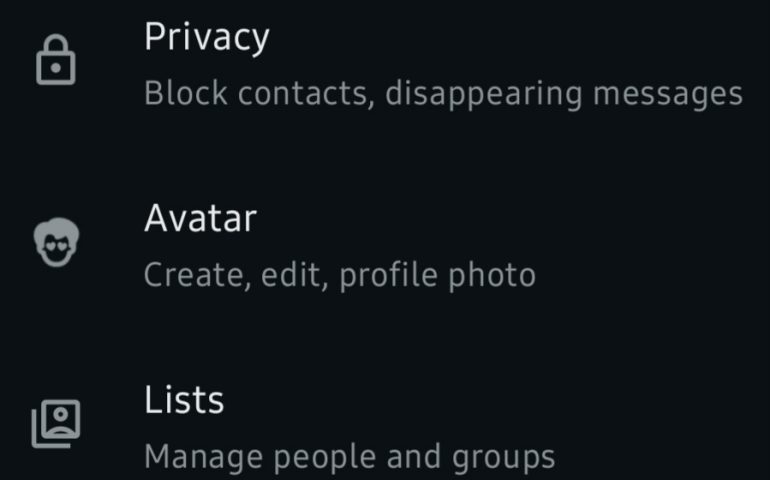Choose the Avatar menu row
The image size is (770, 480).
coord(400,245)
